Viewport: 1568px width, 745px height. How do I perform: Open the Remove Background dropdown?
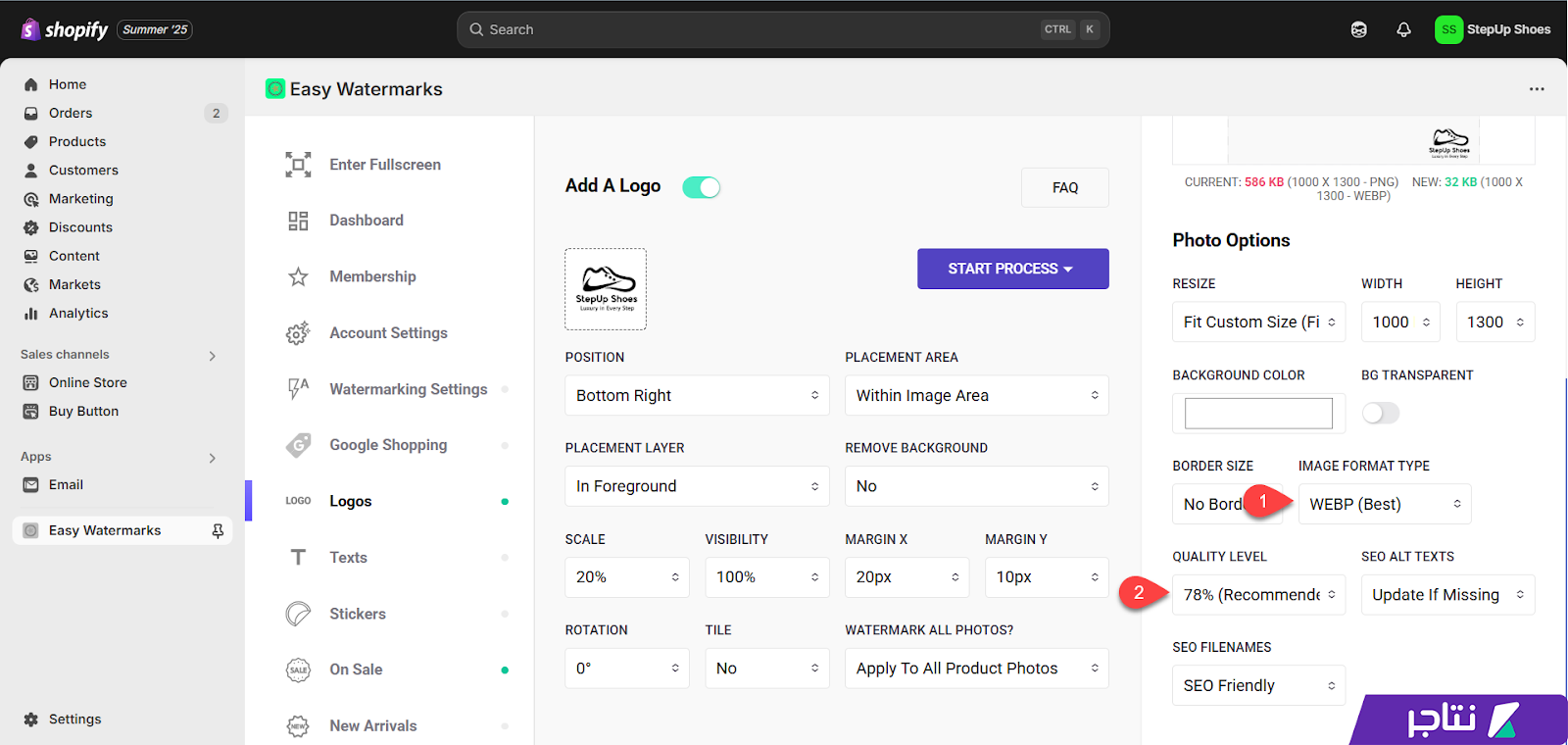point(977,486)
